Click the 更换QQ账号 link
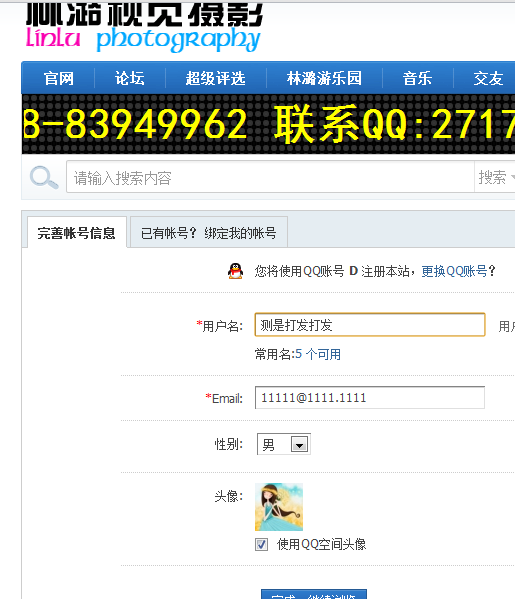The image size is (515, 599). pos(454,271)
